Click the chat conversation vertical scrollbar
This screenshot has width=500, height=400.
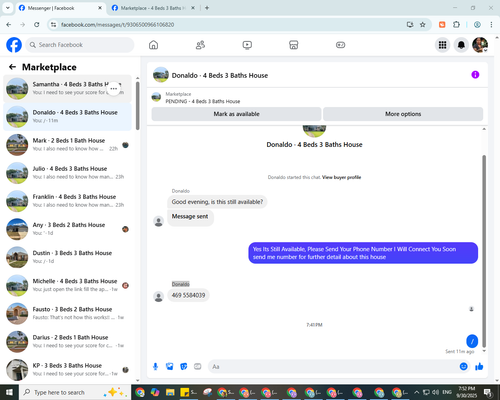(484, 251)
